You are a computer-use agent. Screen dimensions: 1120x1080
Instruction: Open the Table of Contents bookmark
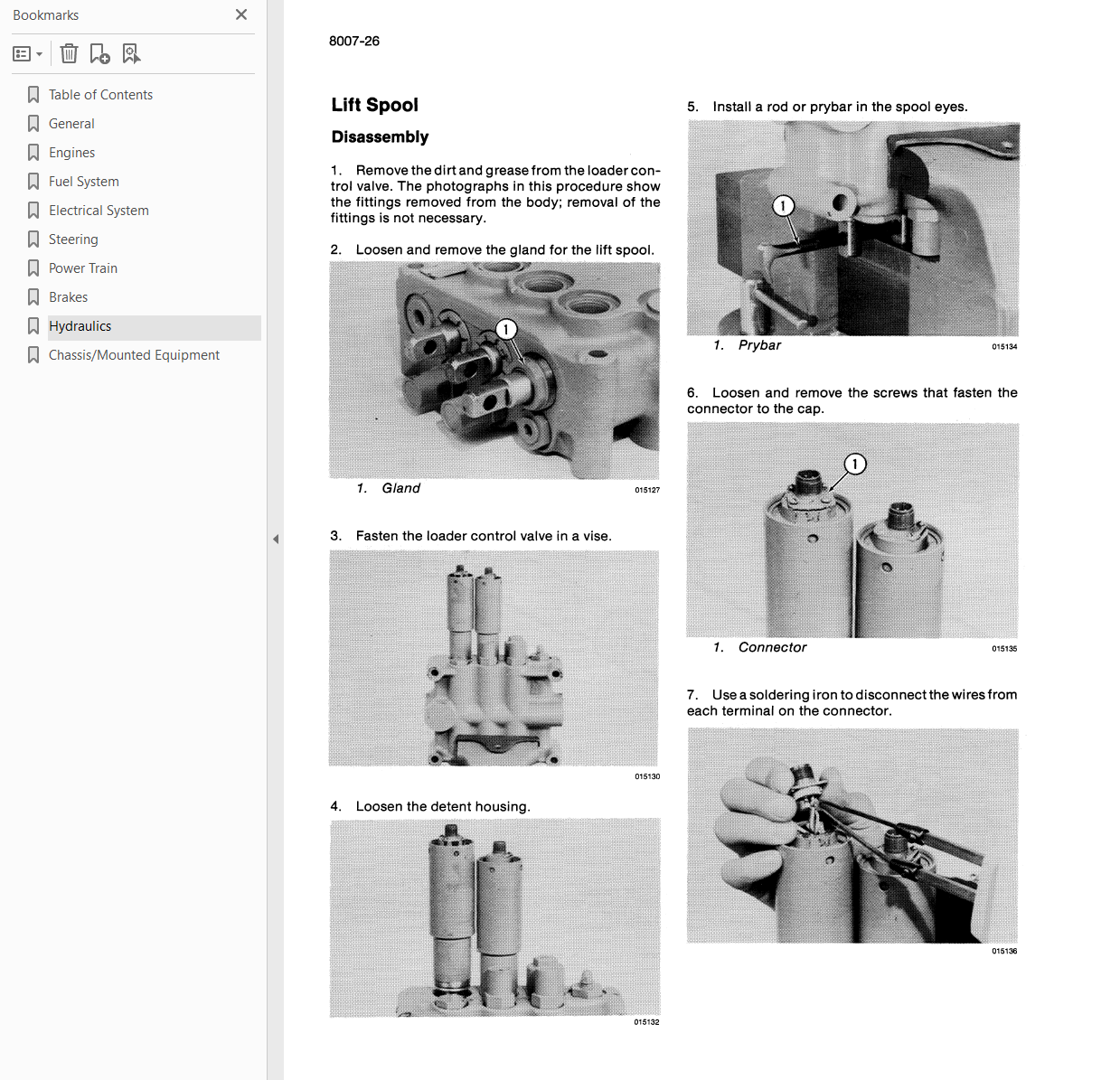click(100, 95)
